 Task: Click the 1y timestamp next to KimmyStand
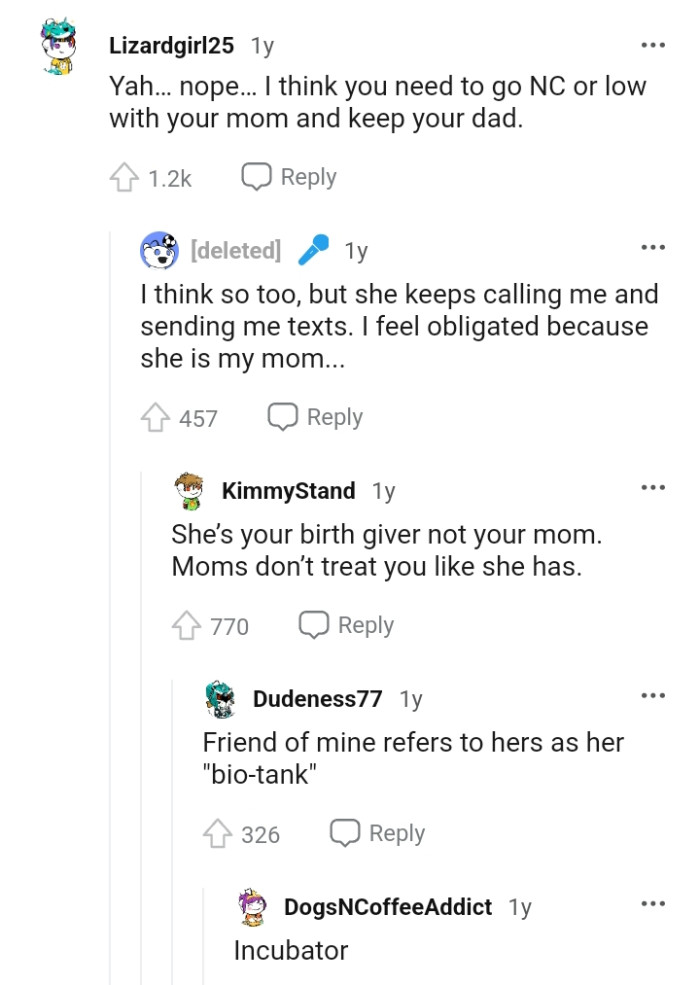click(x=383, y=491)
